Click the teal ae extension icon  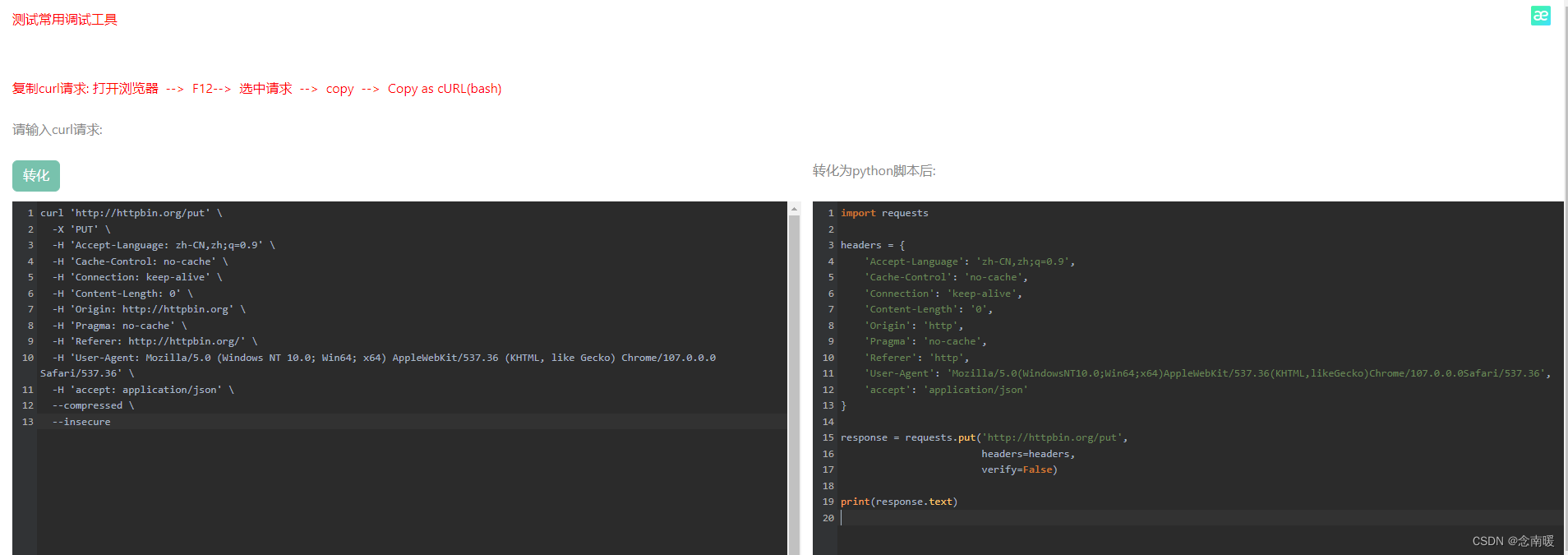(x=1541, y=16)
